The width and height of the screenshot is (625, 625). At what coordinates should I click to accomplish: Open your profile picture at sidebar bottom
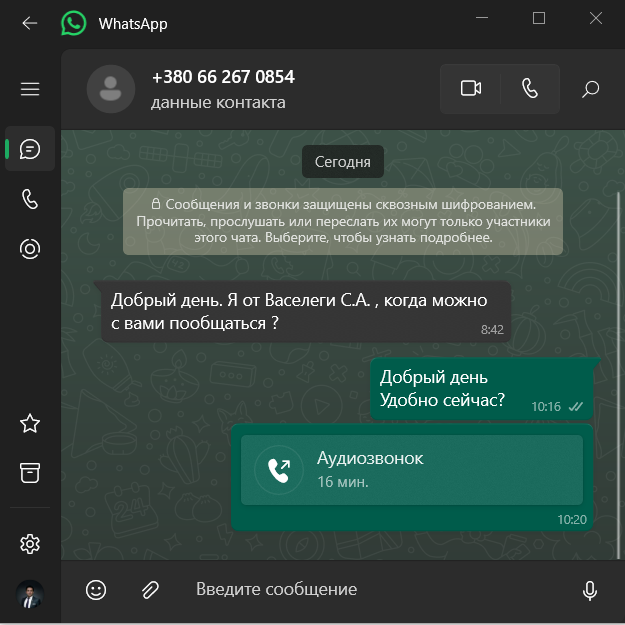(x=30, y=594)
